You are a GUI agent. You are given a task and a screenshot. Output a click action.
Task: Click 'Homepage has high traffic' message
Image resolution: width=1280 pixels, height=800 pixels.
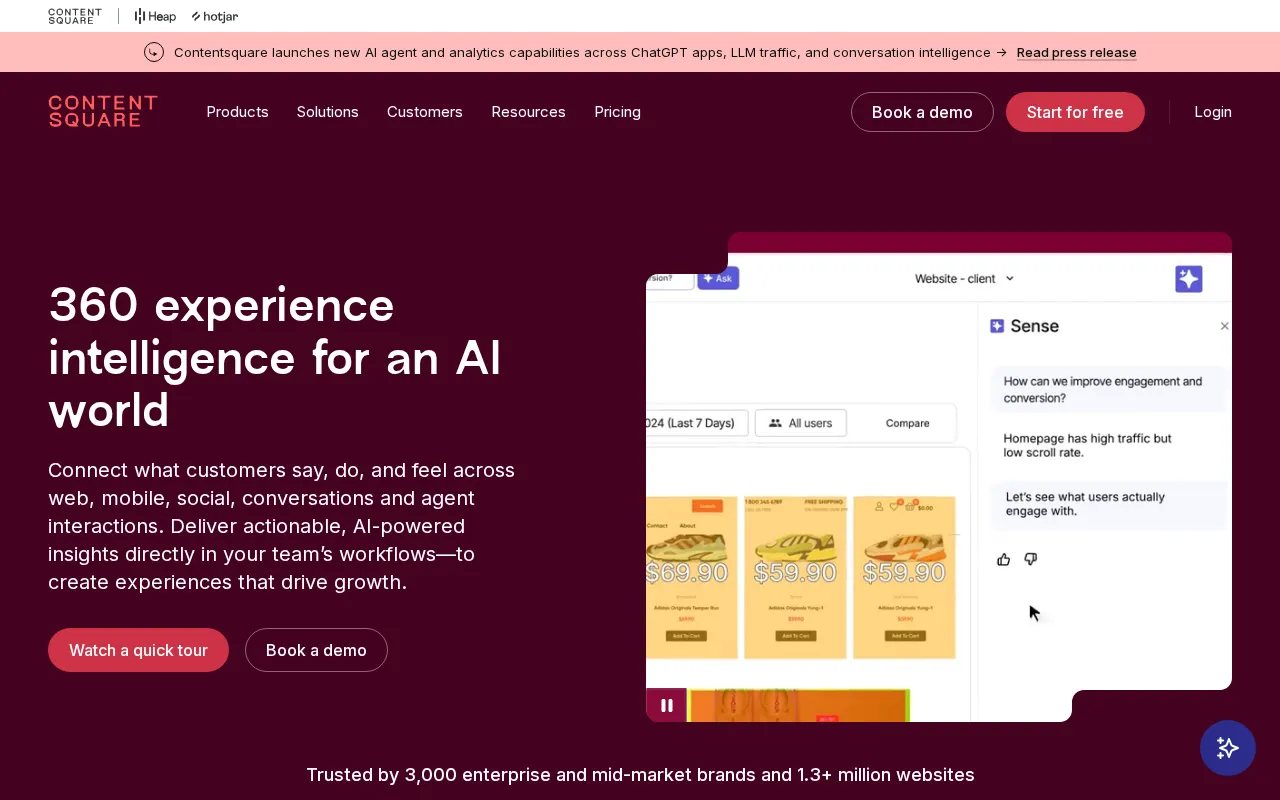coord(1088,446)
